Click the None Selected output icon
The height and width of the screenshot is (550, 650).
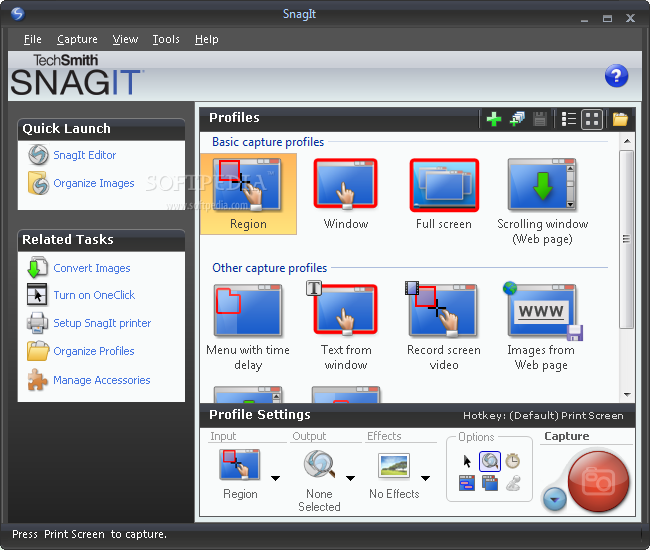click(x=319, y=465)
